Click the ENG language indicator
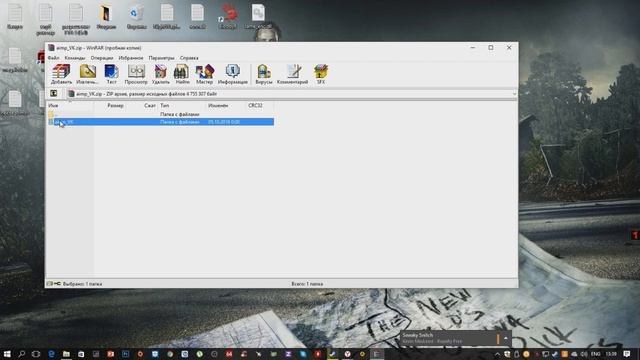Screen dimensions: 640x360 596,353
